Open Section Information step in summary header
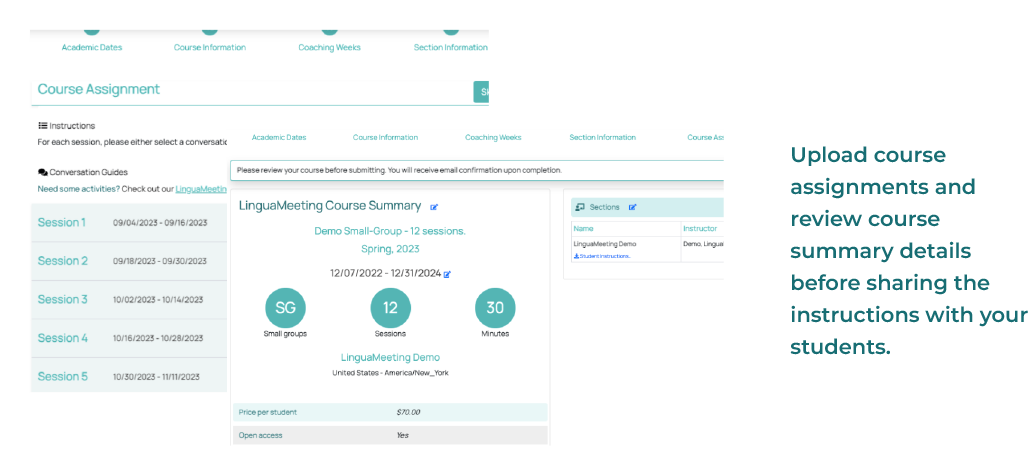 602,137
